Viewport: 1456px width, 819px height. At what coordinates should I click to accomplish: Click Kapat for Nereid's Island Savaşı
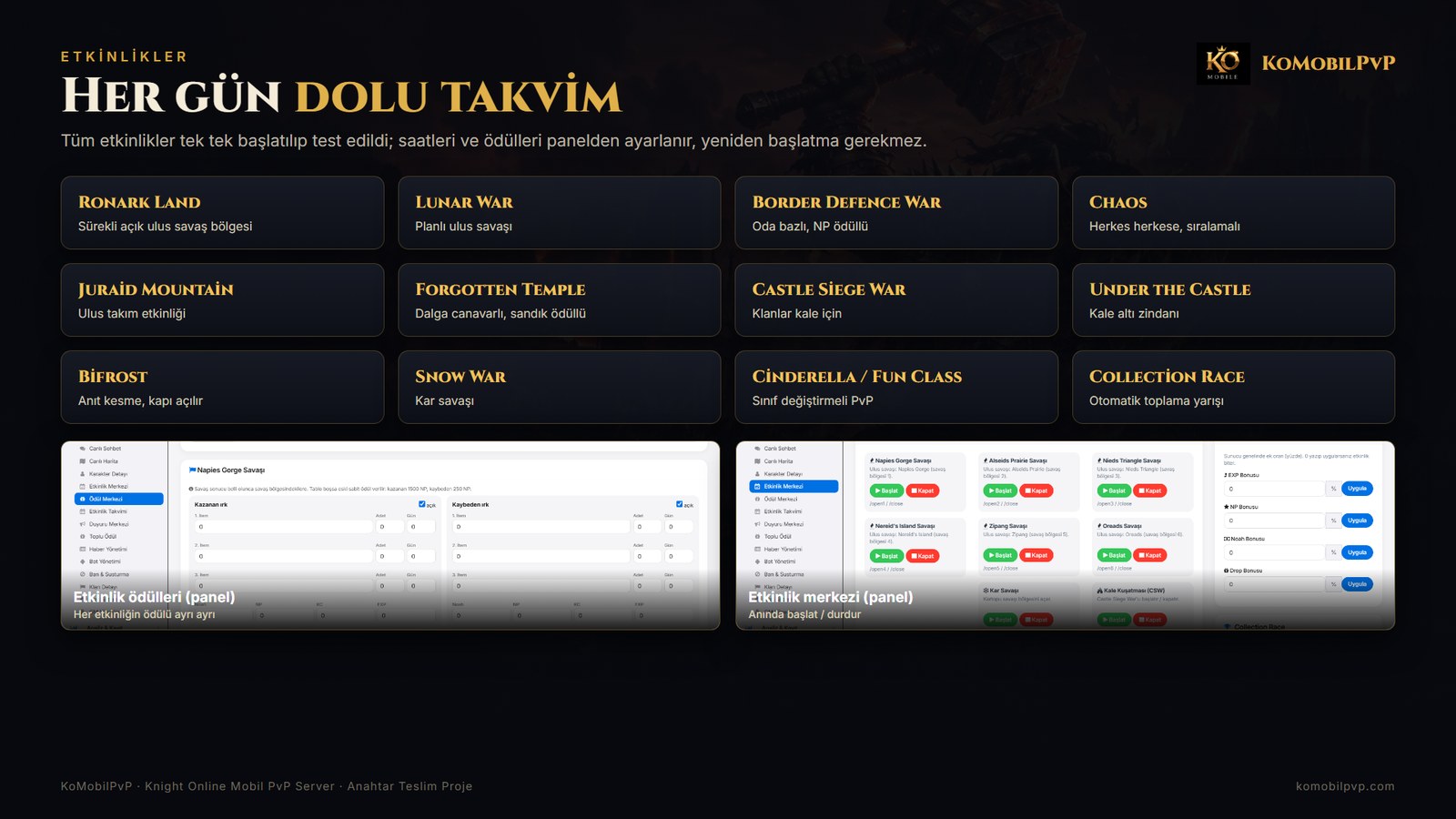[923, 556]
